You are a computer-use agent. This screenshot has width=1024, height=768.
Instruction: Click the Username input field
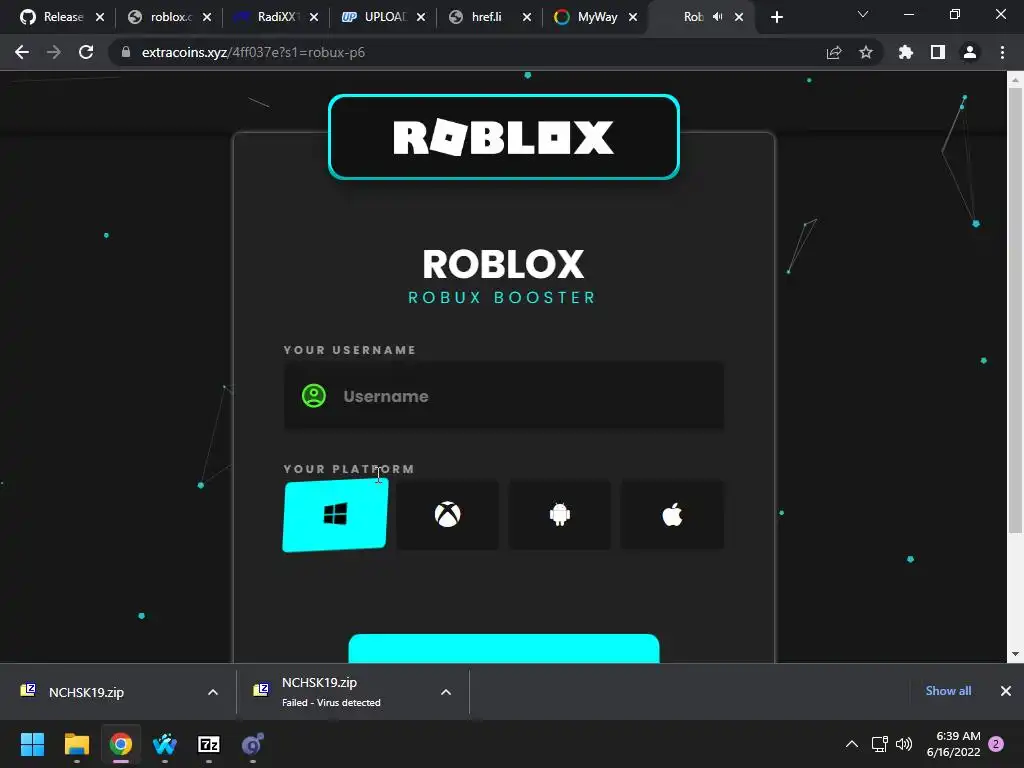[504, 396]
